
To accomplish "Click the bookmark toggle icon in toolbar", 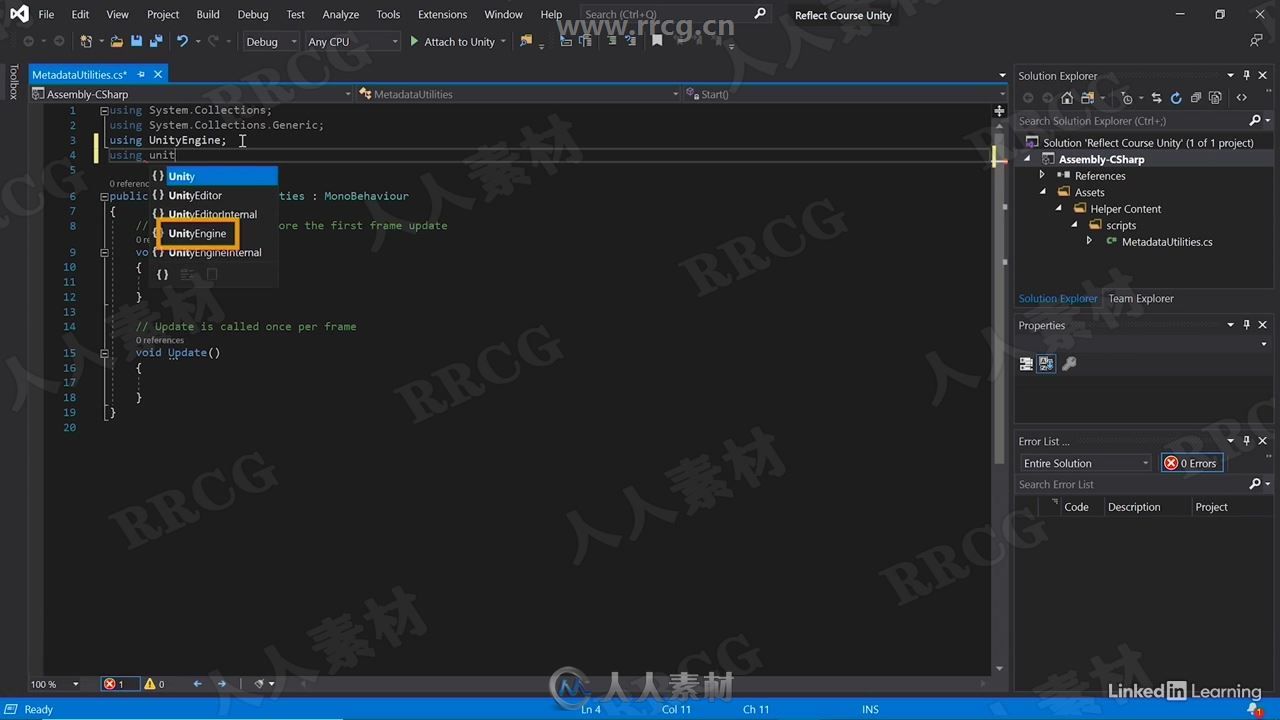I will click(x=657, y=42).
